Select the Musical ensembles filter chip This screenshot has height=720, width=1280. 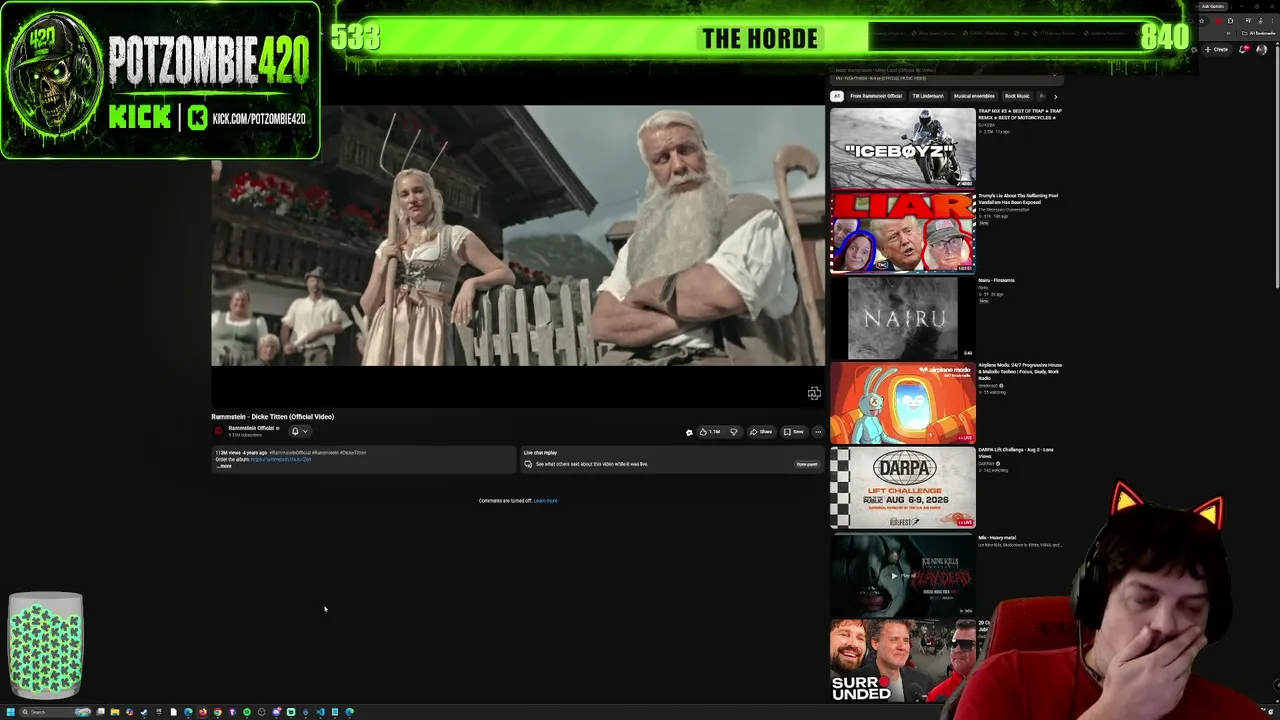point(974,96)
